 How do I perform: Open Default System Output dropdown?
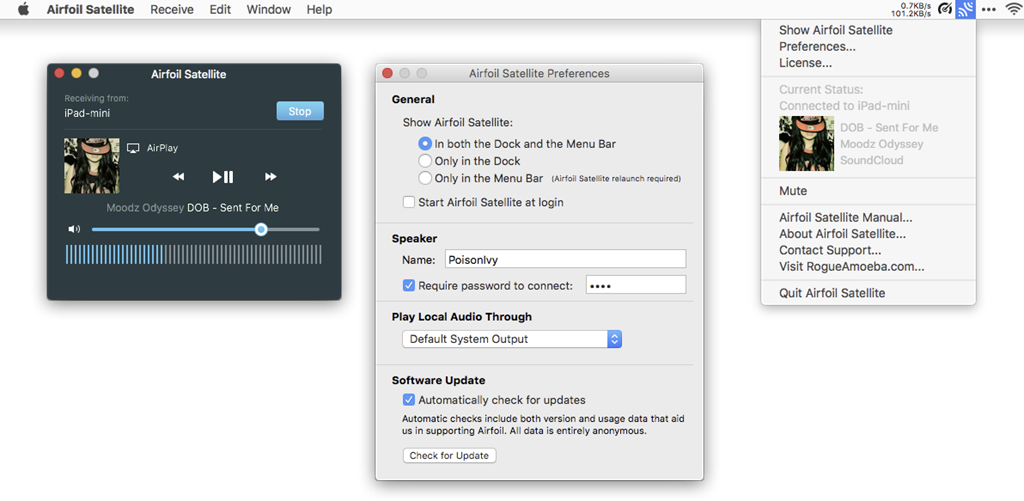512,339
